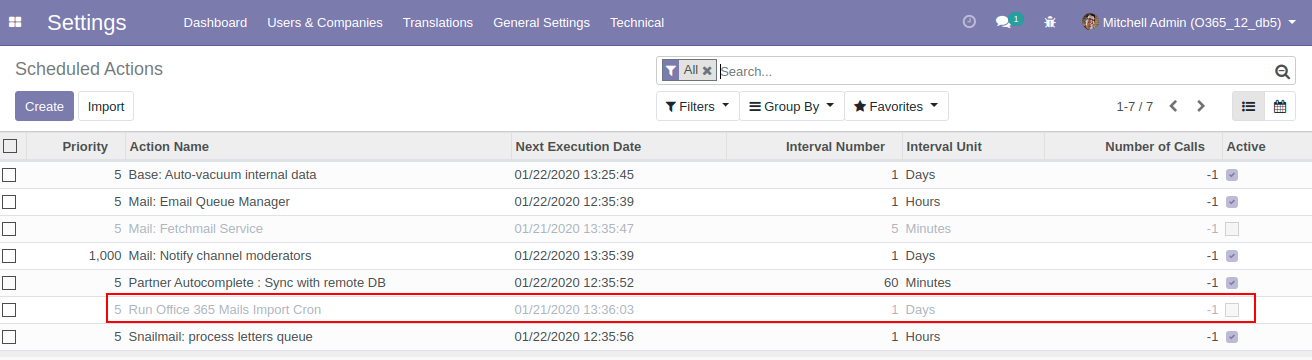Open the apps grid menu icon
The image size is (1312, 360).
(x=13, y=22)
